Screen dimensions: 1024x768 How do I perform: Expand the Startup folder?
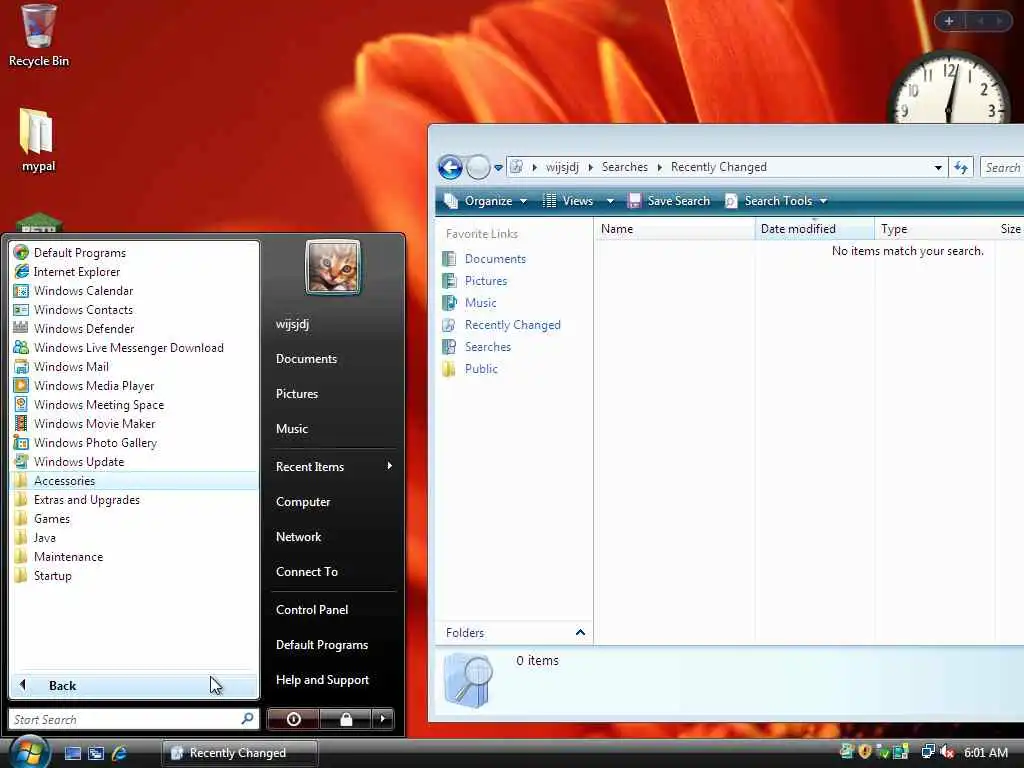tap(135, 575)
